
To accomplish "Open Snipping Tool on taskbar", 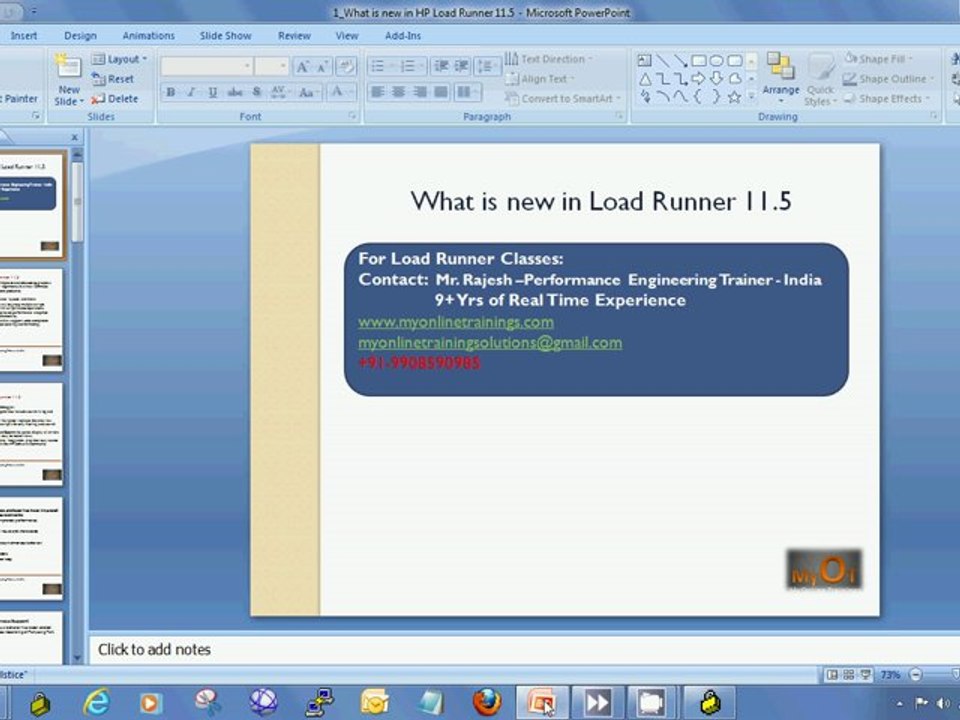I will pyautogui.click(x=208, y=702).
